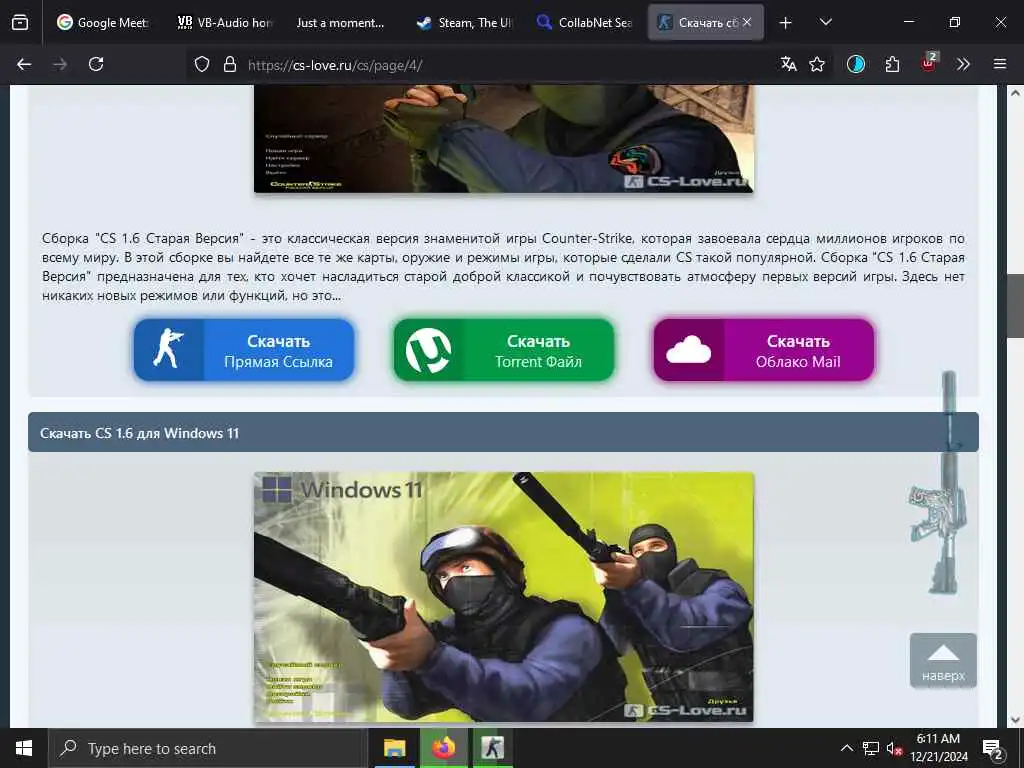Go back to the previous page

[x=24, y=64]
